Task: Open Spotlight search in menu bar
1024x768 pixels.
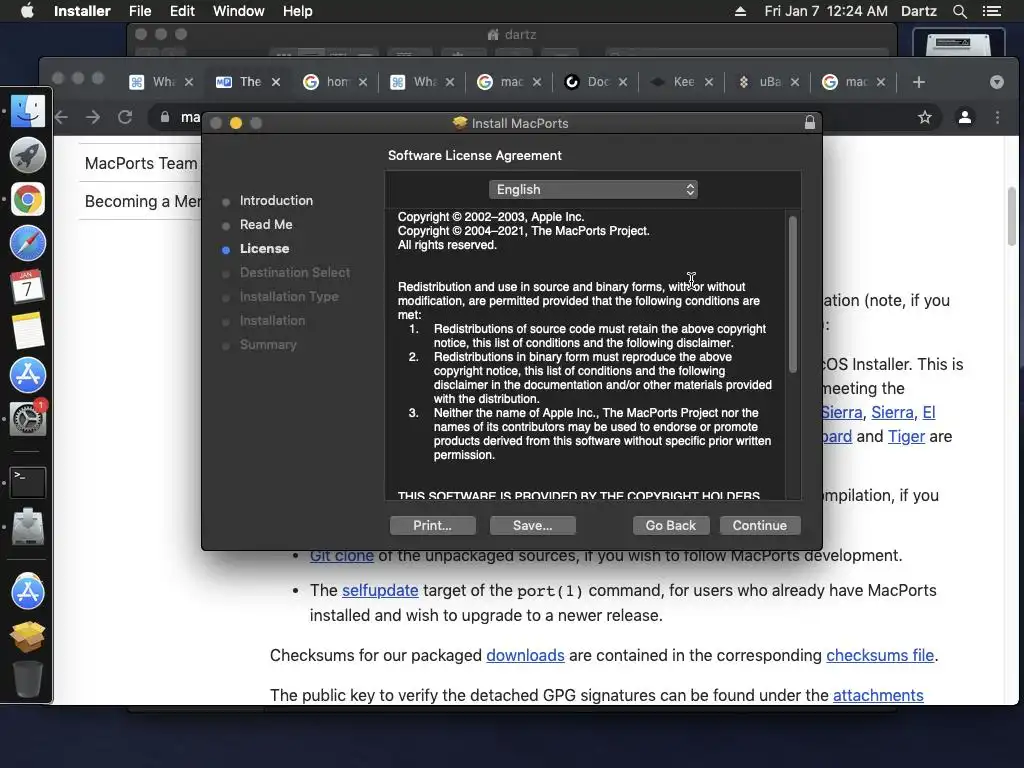Action: point(959,11)
